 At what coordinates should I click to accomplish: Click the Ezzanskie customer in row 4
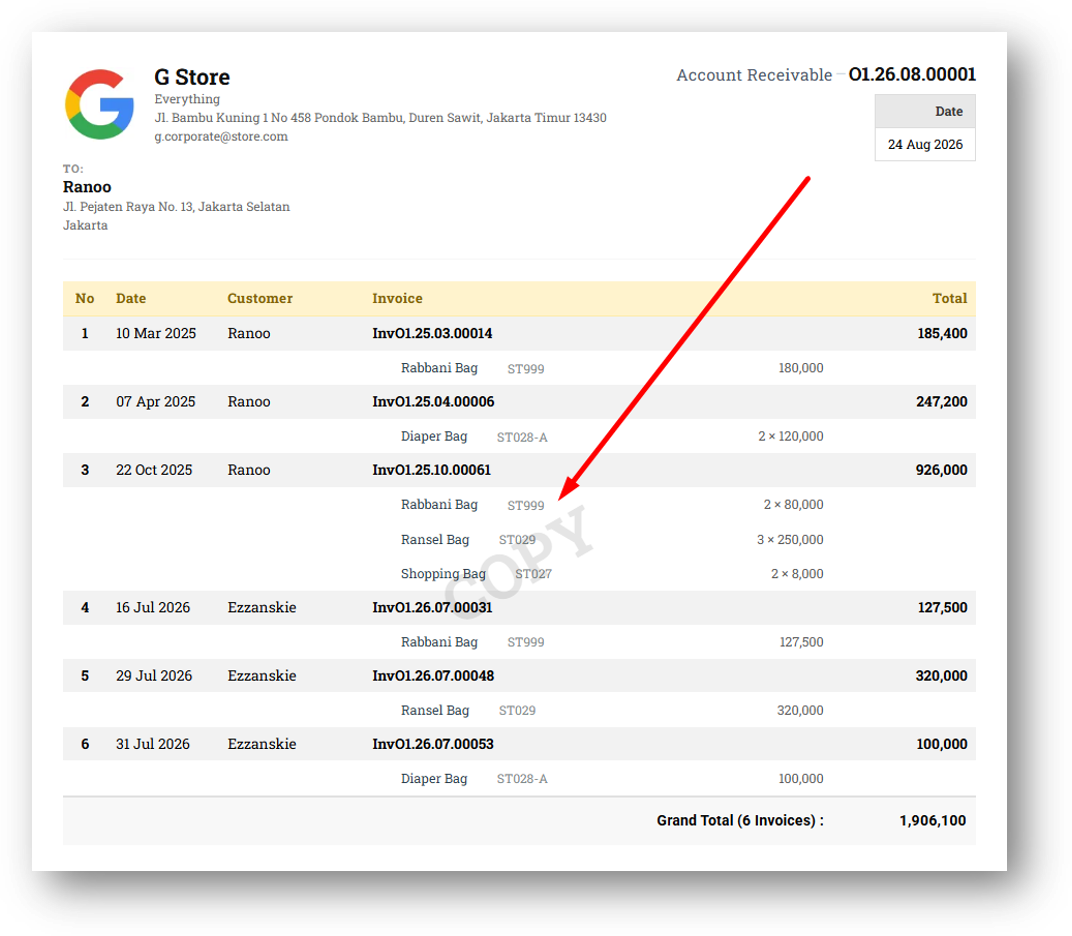(262, 608)
